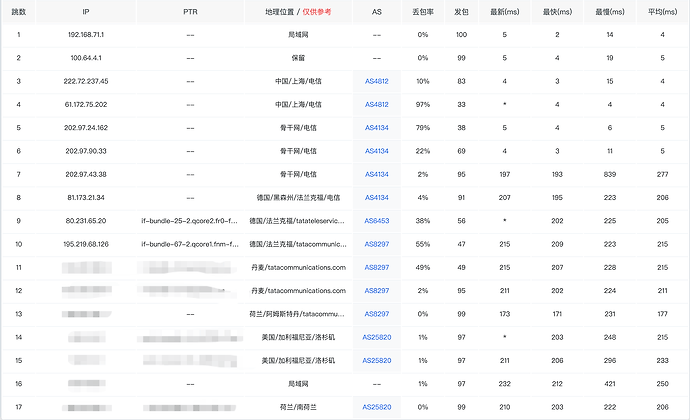Select the IP address 100.64.4.1

(x=86, y=58)
